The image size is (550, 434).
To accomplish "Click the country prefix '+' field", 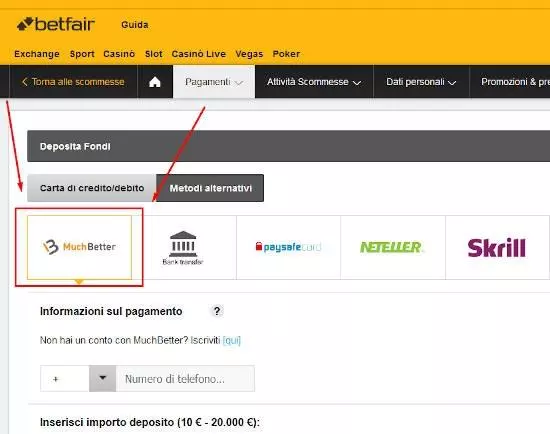I will (x=65, y=379).
